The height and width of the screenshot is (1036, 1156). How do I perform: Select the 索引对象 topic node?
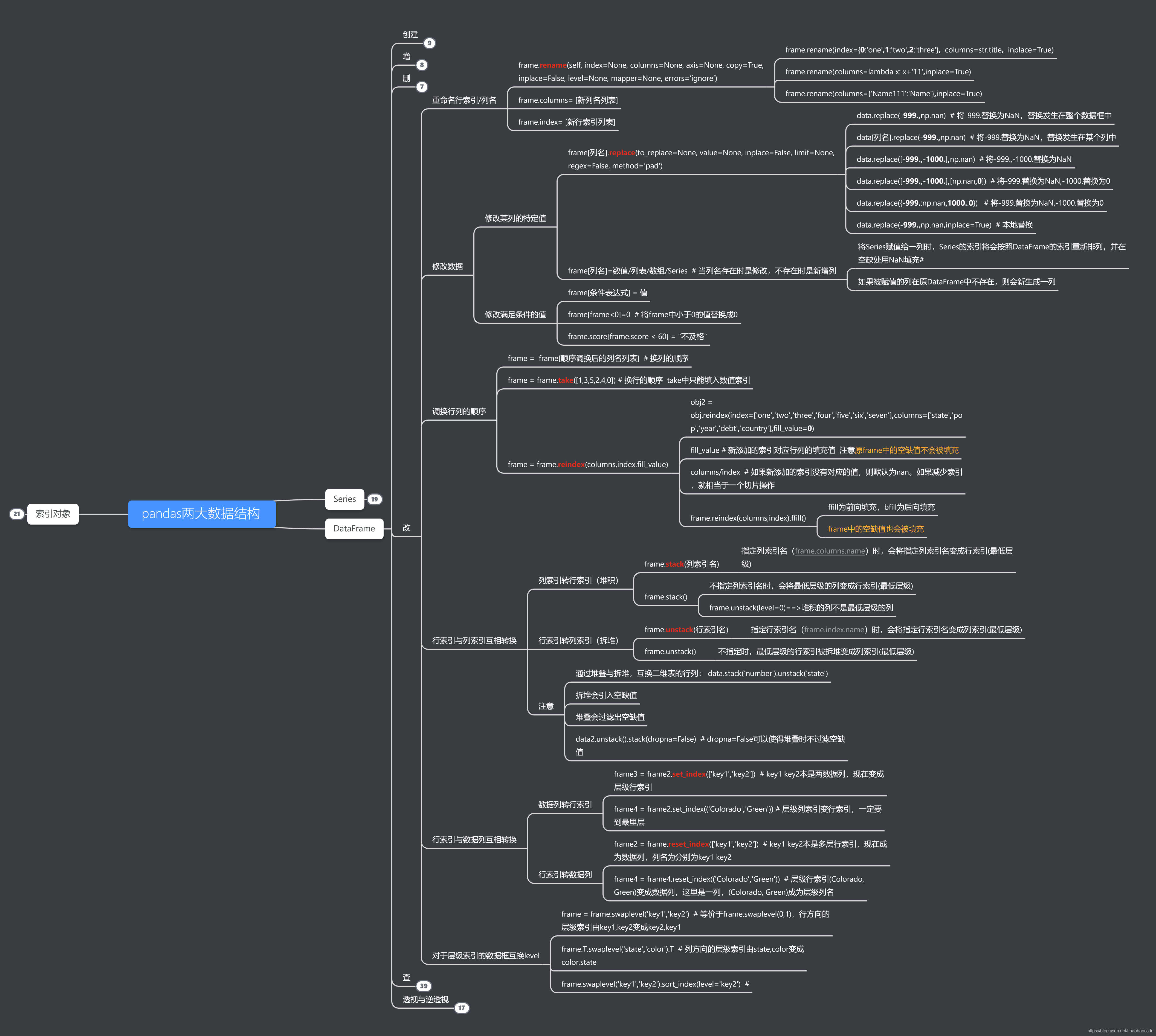53,514
